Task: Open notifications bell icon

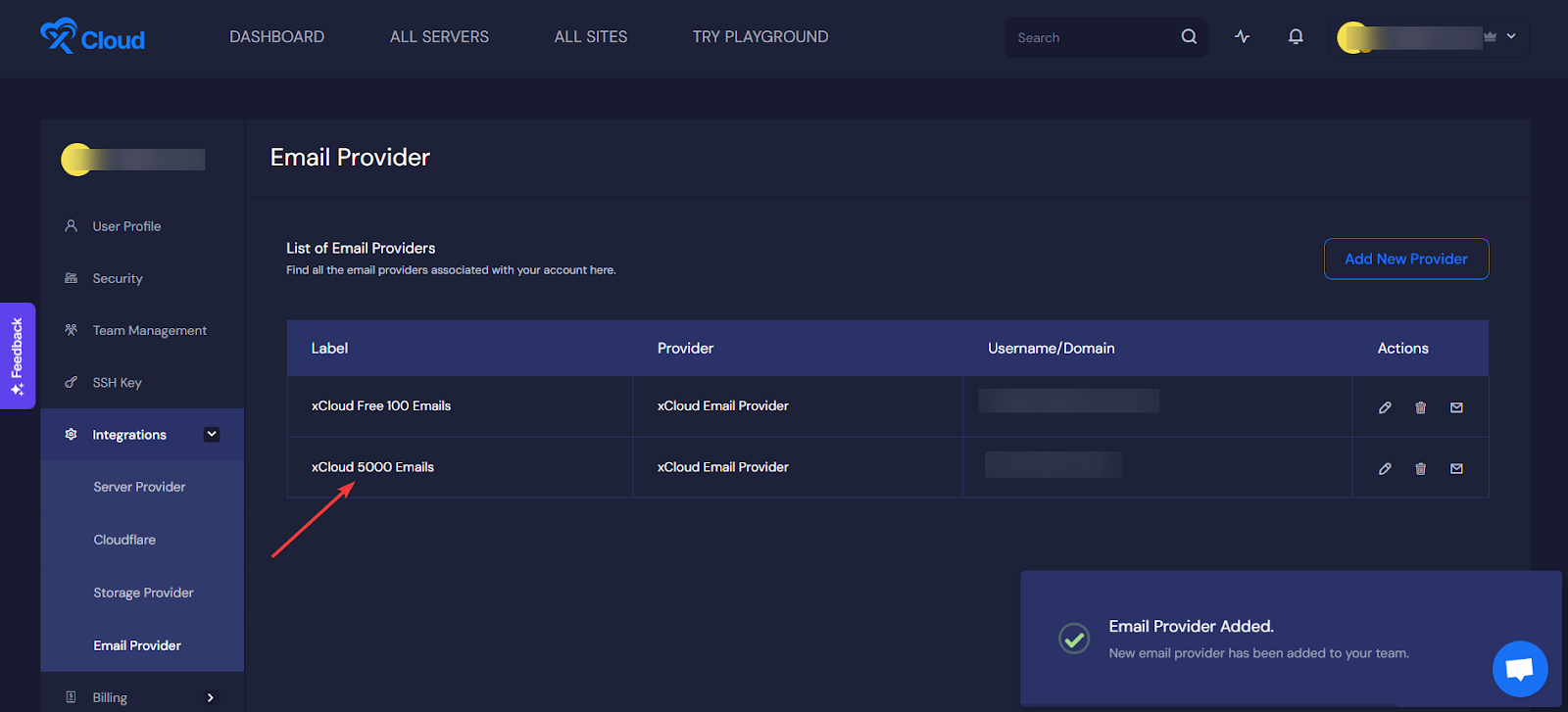Action: [x=1296, y=37]
